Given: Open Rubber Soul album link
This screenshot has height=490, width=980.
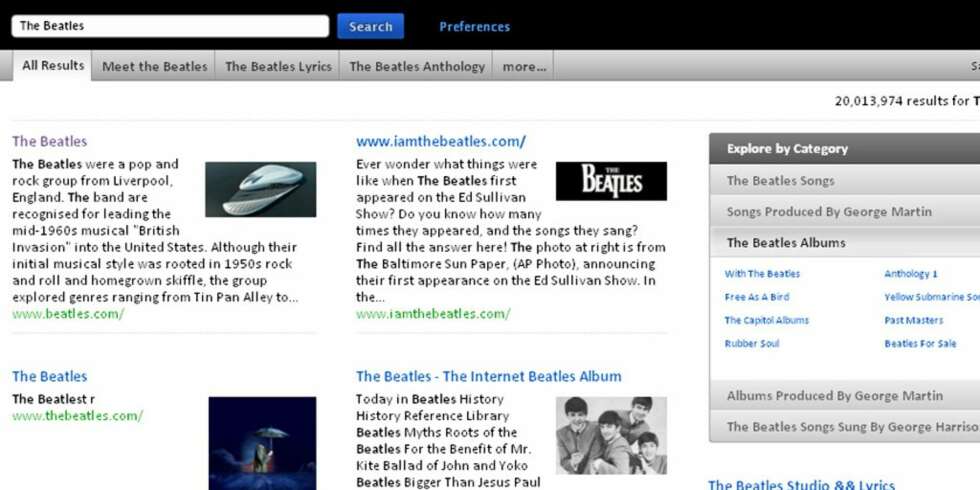Looking at the screenshot, I should [752, 343].
